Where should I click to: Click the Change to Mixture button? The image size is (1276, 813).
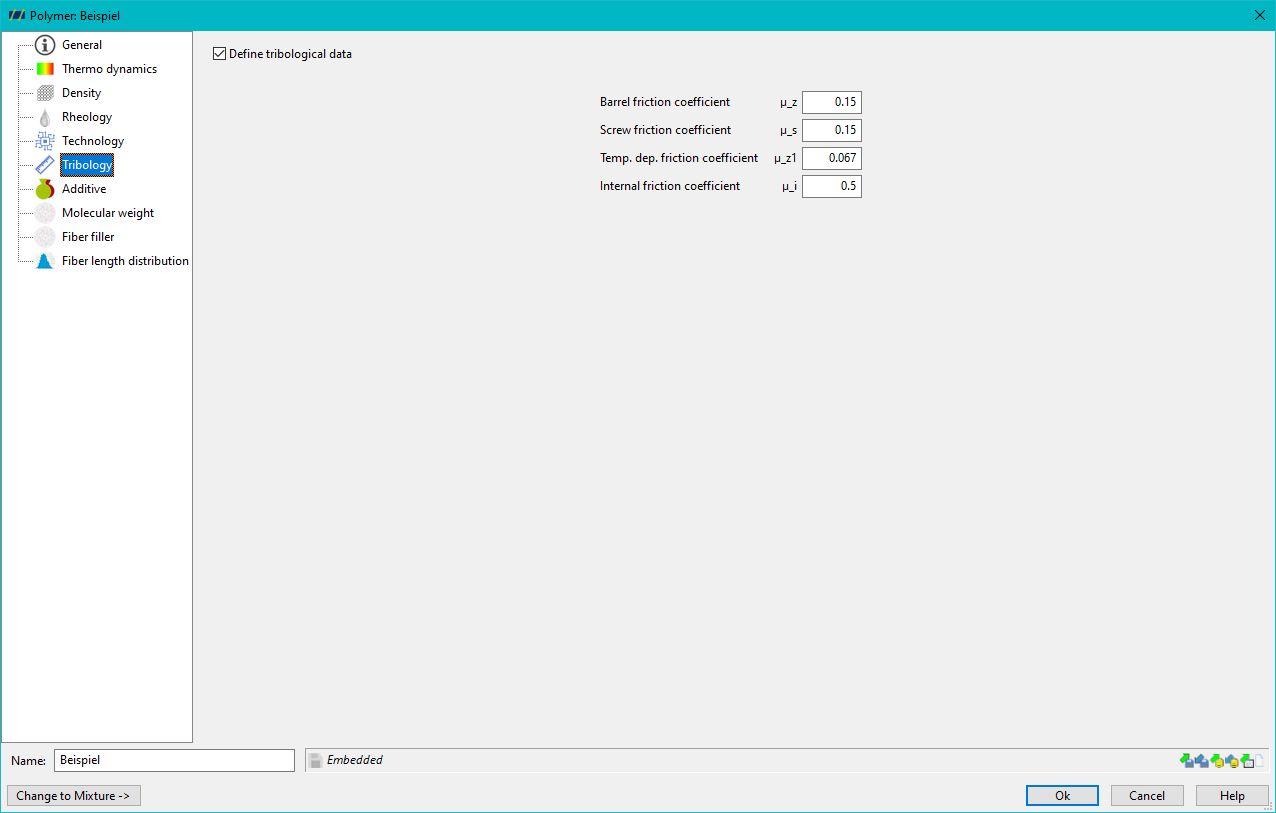[73, 796]
